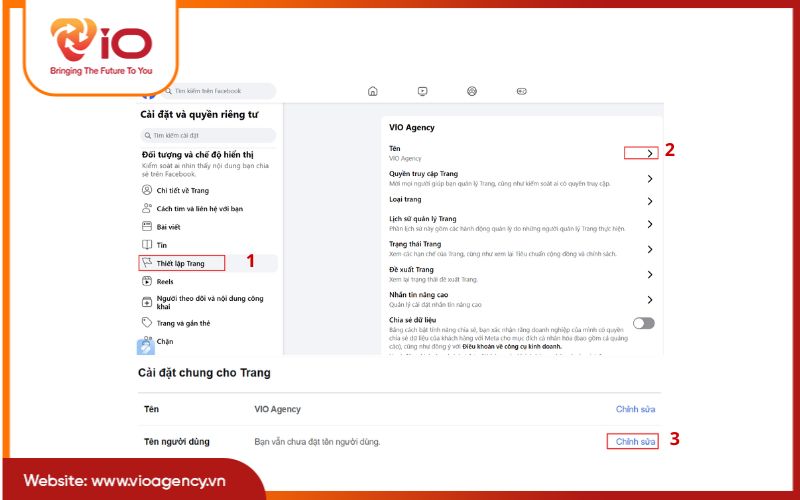Click the Cách tìm và liên hệ icon
Screen dimensions: 800x500
(x=147, y=208)
